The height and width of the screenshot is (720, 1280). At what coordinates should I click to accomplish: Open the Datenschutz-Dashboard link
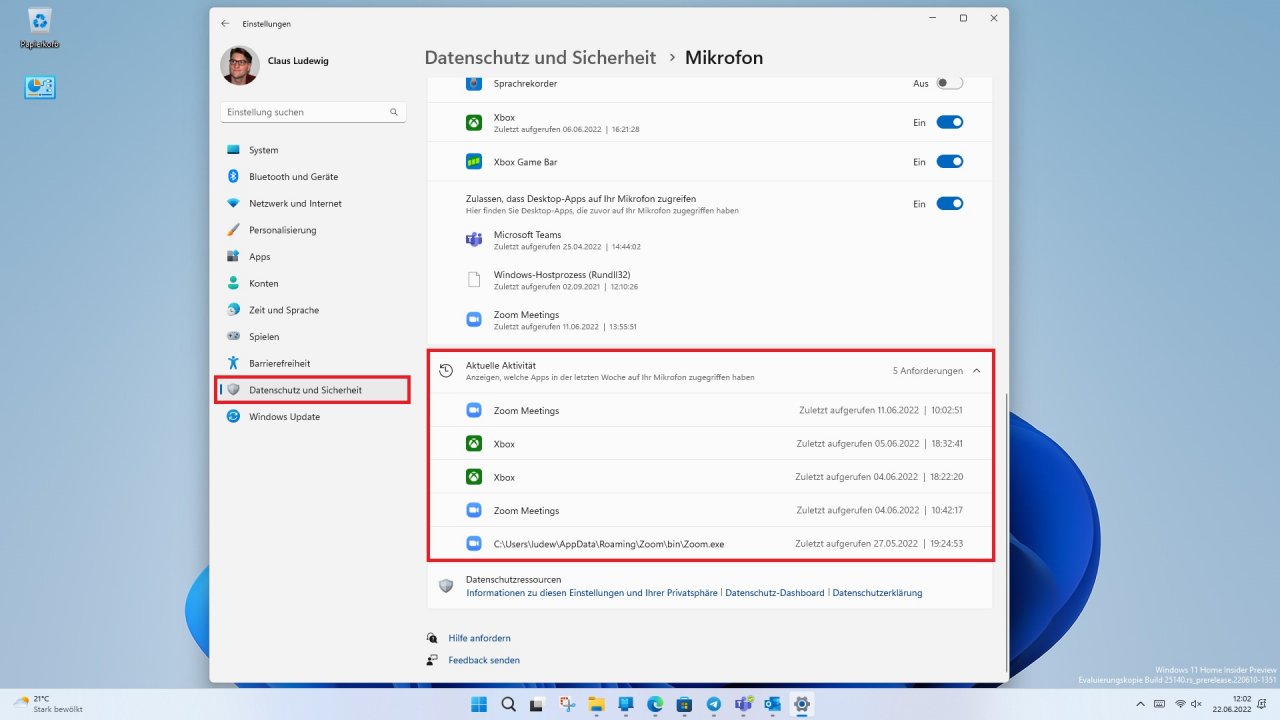coord(775,593)
